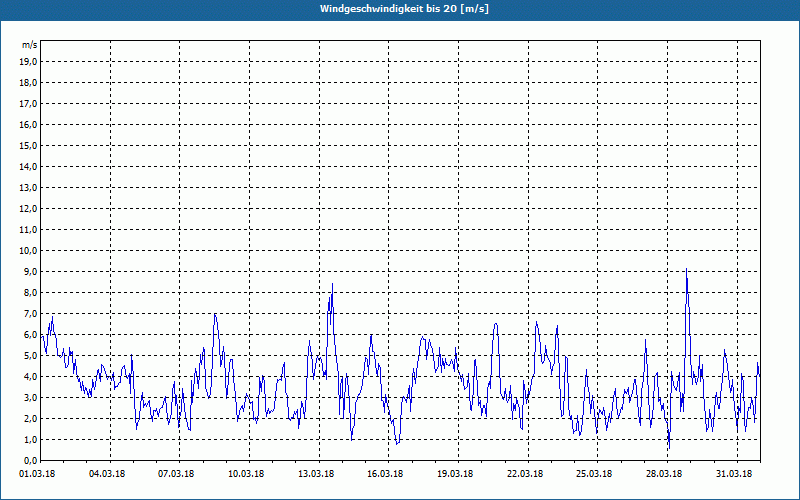Image resolution: width=800 pixels, height=500 pixels.
Task: Click the 7,0 y-axis label
Action: (x=30, y=313)
